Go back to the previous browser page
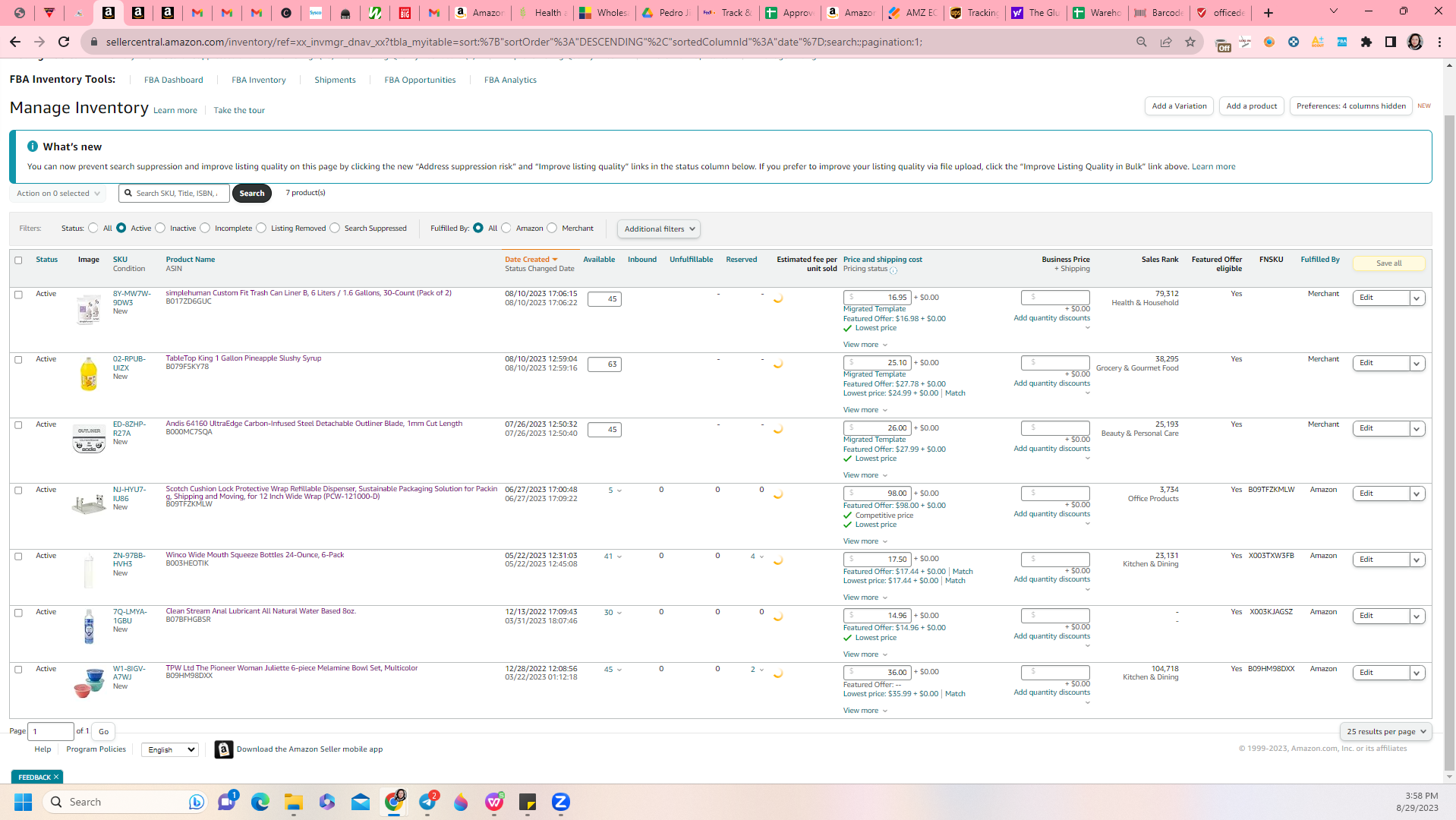Screen dimensions: 1456x820 [15, 42]
